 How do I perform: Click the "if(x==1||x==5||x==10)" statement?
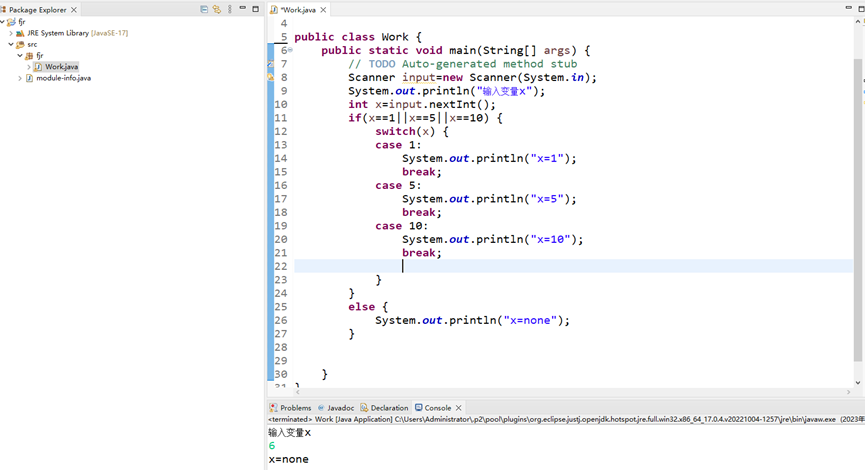click(x=419, y=118)
